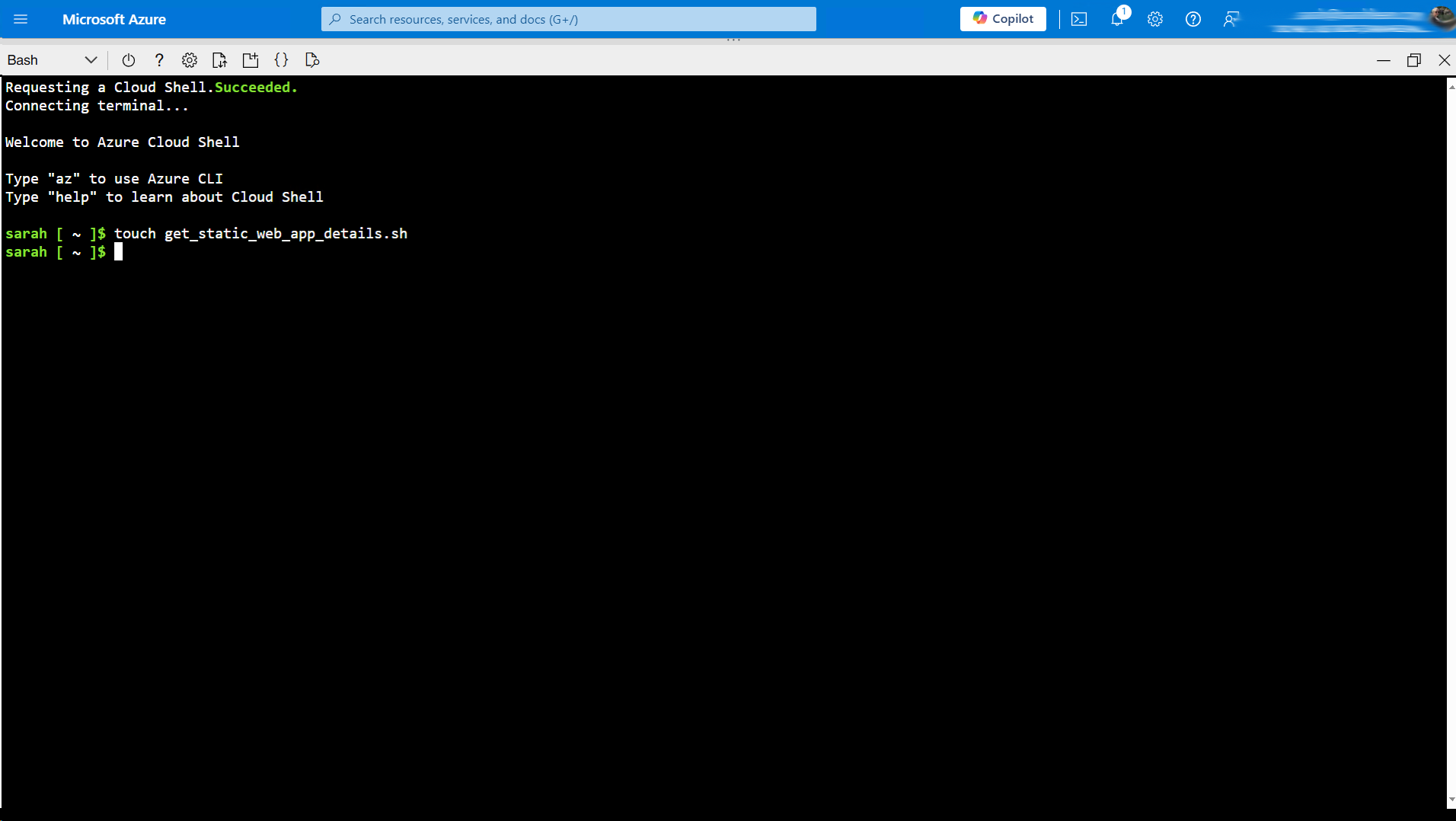Click the restart Cloud Shell power icon

click(x=128, y=60)
